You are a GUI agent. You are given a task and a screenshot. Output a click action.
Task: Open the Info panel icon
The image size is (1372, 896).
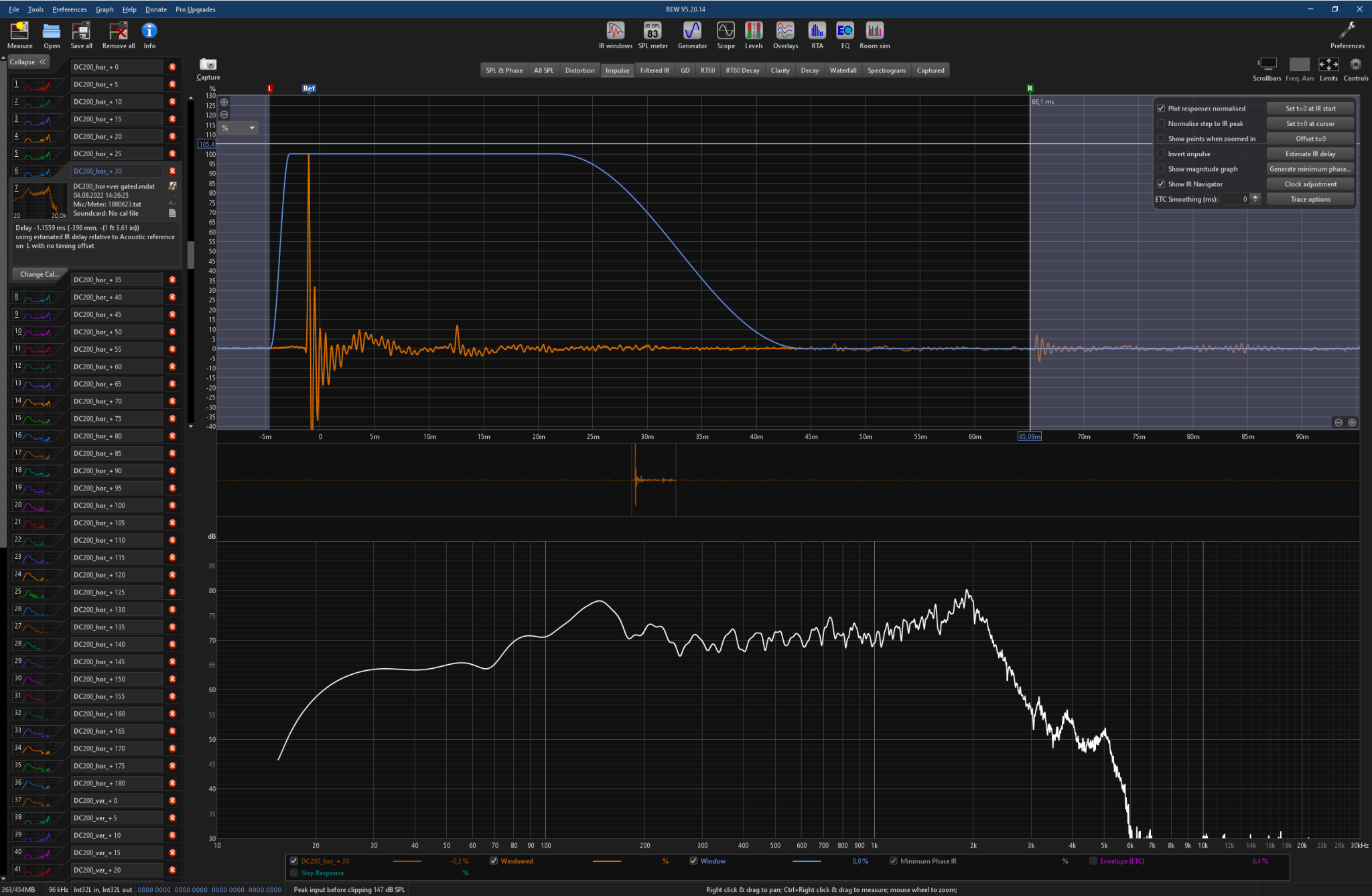[x=149, y=35]
